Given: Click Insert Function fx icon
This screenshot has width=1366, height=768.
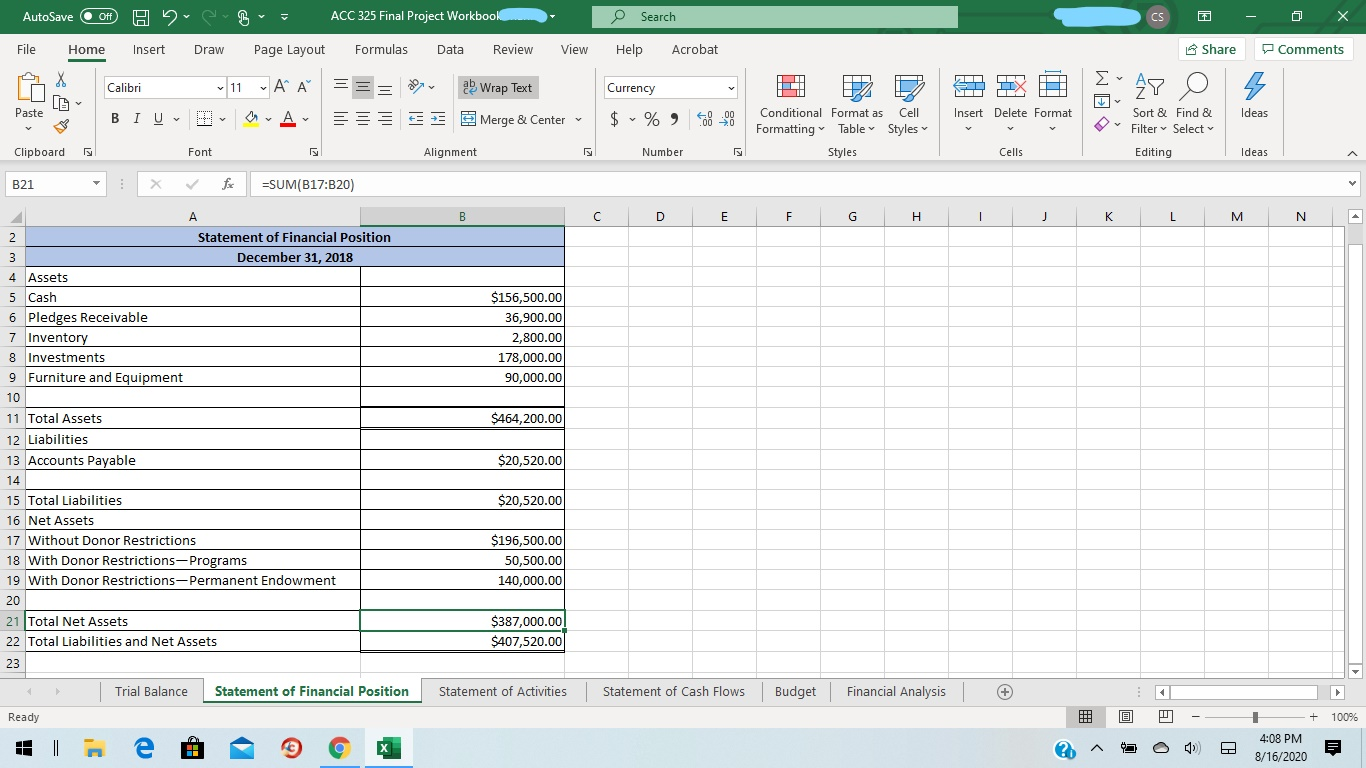Looking at the screenshot, I should pos(229,184).
